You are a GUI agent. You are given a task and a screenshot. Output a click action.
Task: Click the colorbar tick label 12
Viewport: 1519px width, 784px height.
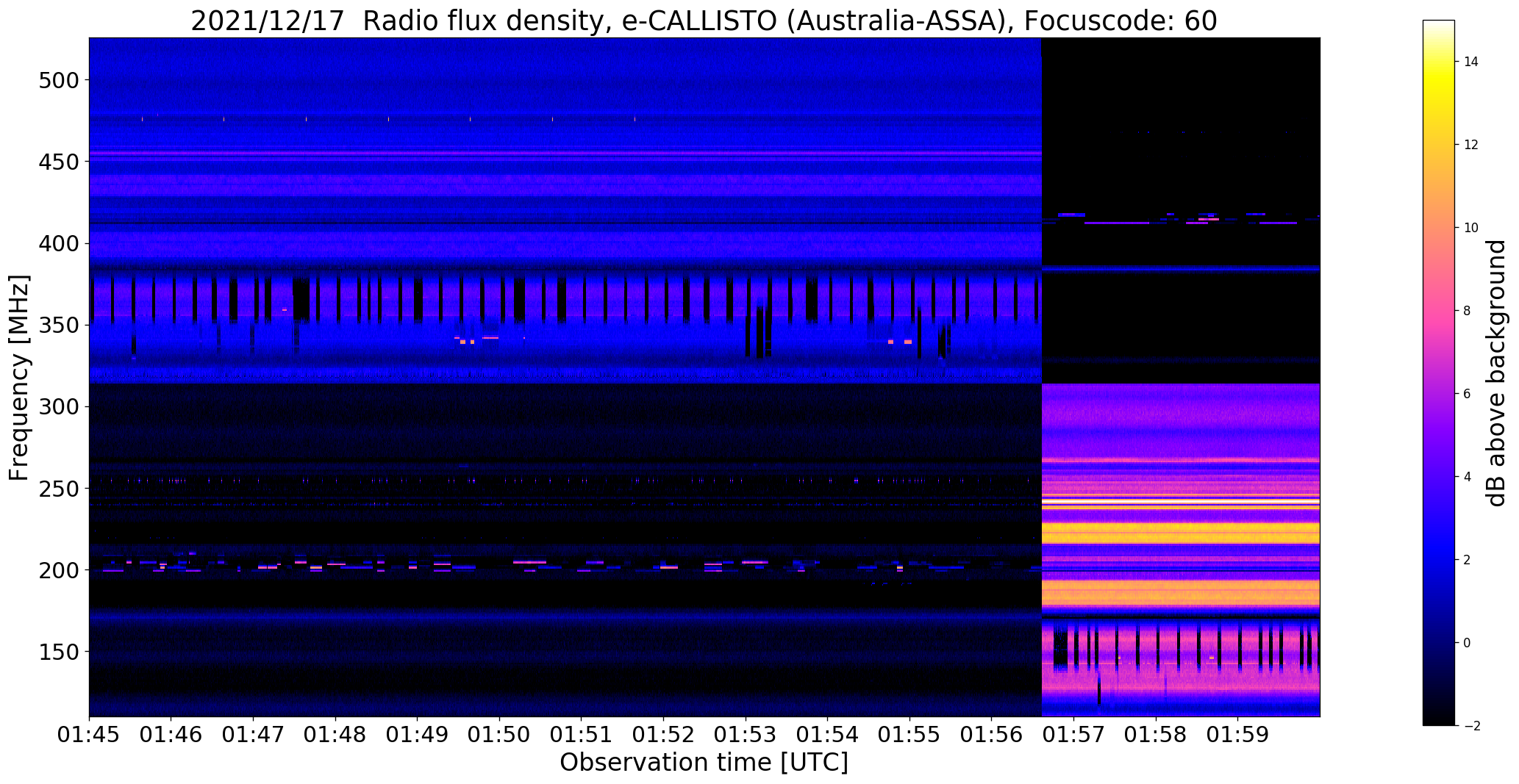(x=1471, y=145)
